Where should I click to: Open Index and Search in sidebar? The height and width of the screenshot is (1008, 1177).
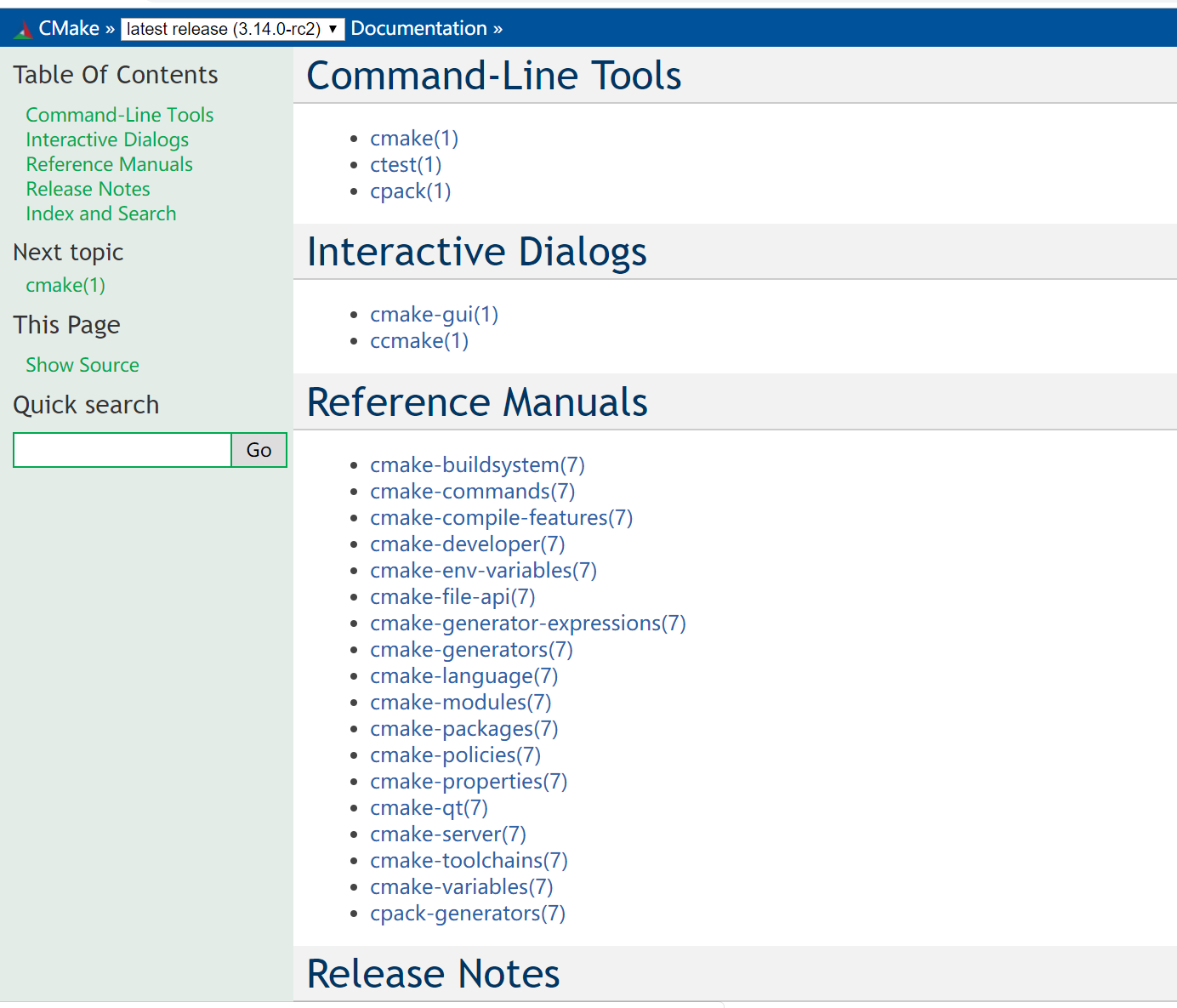[x=101, y=214]
